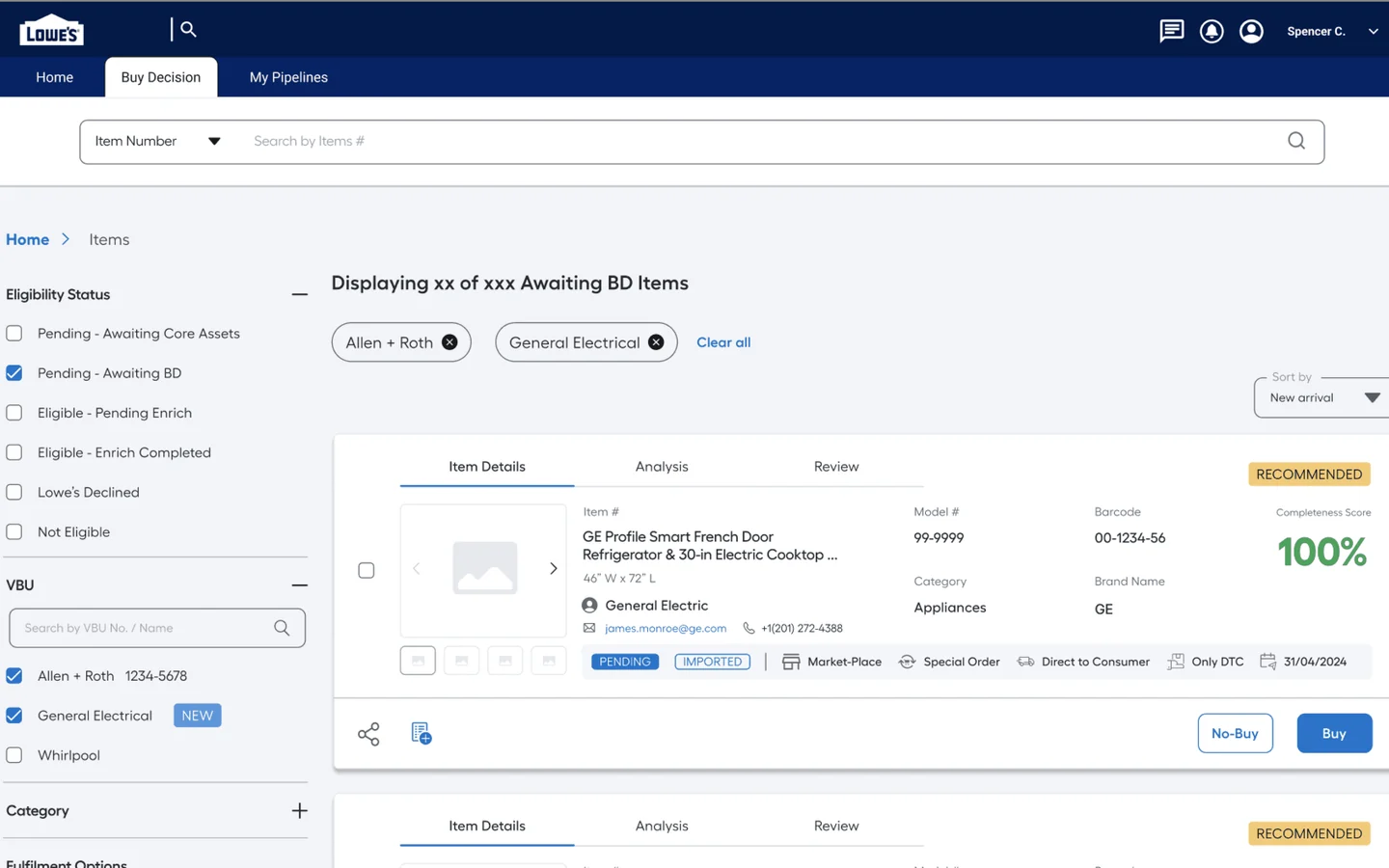Show previous product image with left arrow
The height and width of the screenshot is (868, 1389).
417,569
